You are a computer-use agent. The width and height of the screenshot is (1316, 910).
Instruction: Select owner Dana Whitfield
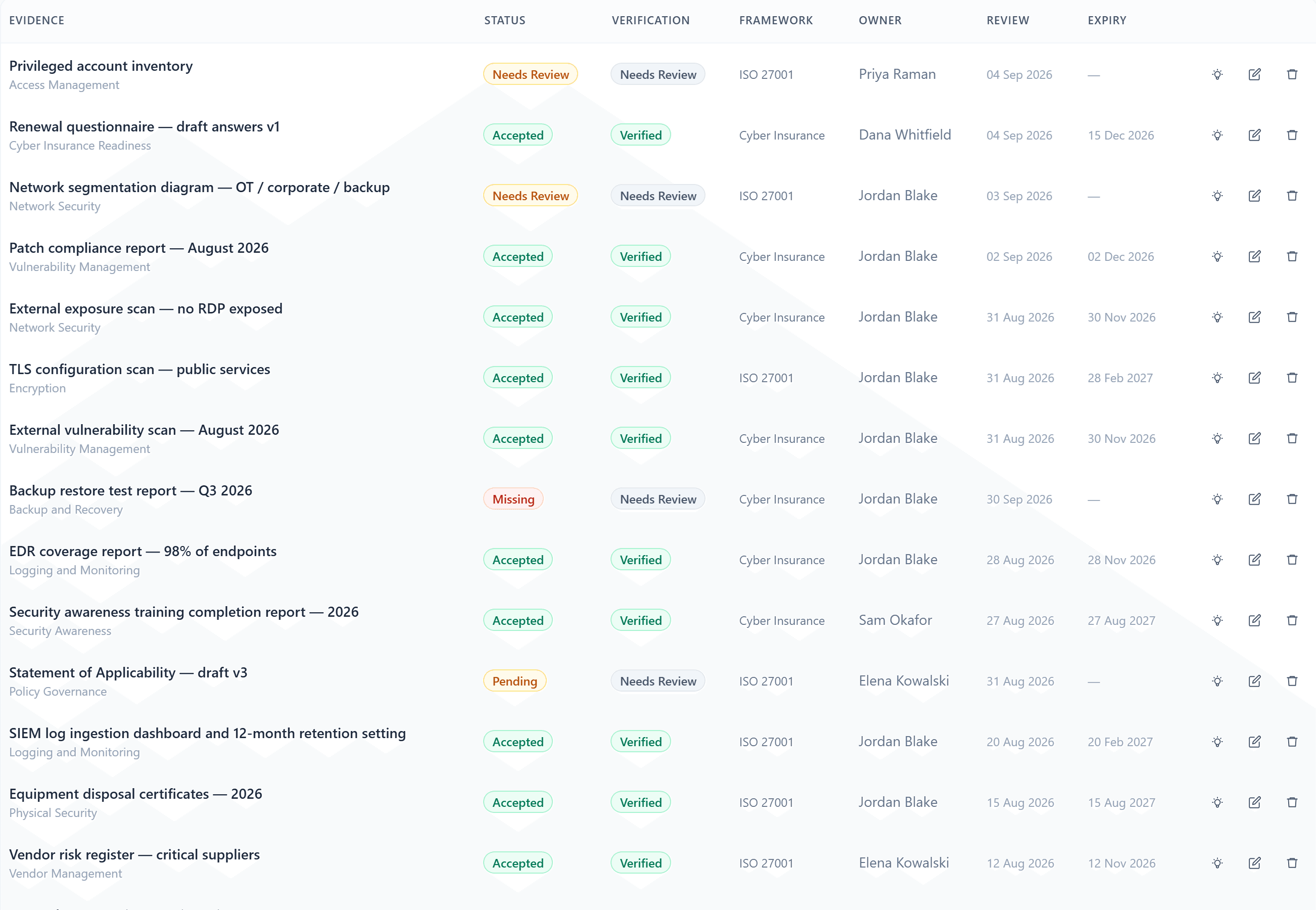(x=905, y=135)
